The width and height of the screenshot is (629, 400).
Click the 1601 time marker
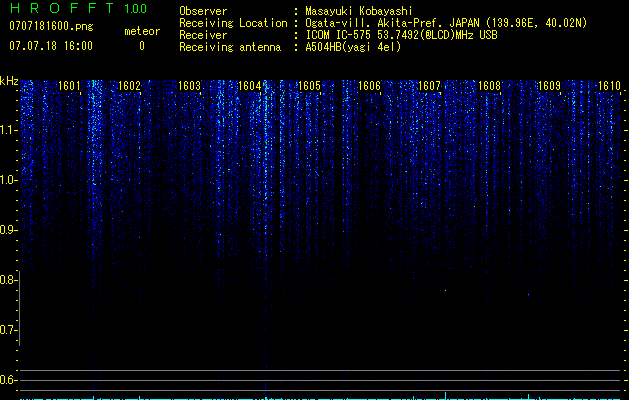click(69, 86)
